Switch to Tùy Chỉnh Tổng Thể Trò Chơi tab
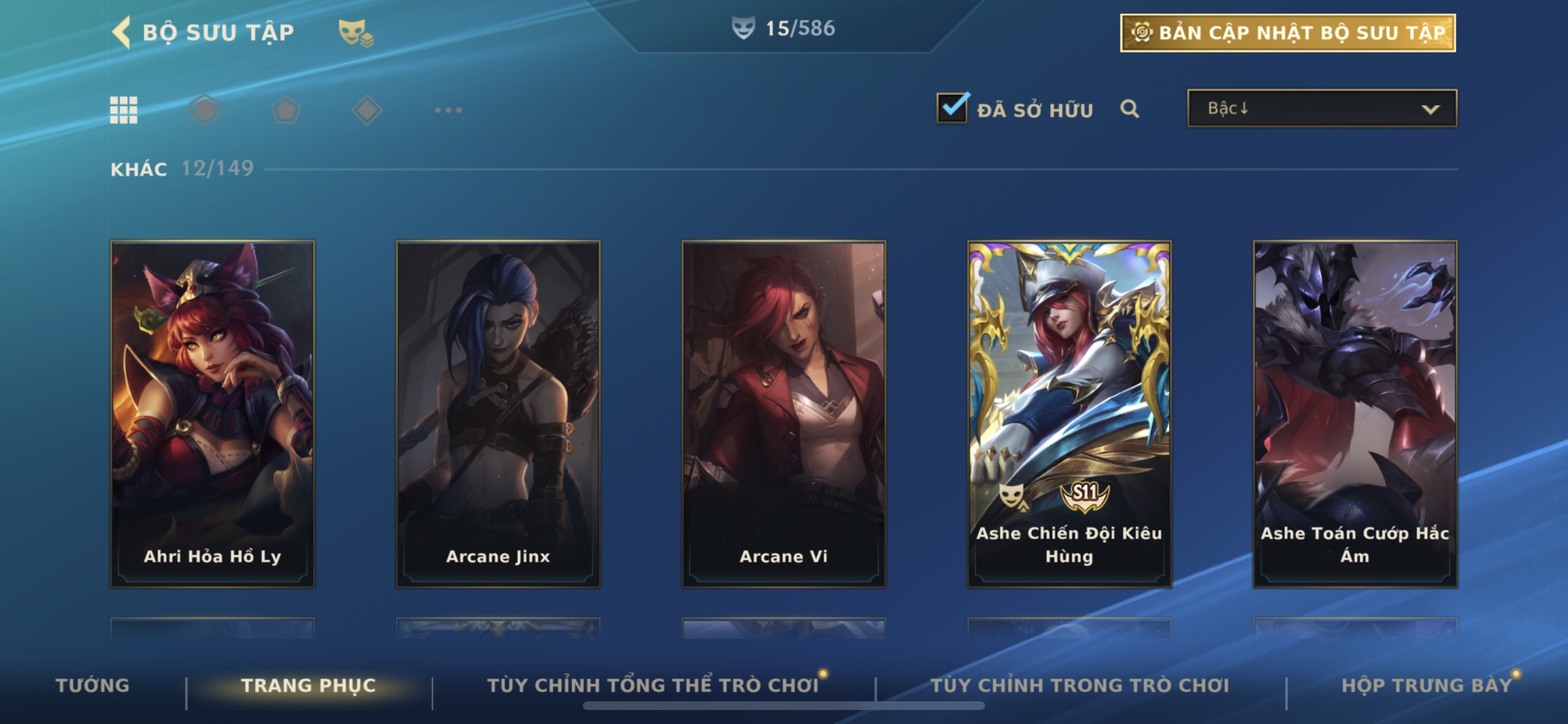The height and width of the screenshot is (724, 1568). (653, 685)
